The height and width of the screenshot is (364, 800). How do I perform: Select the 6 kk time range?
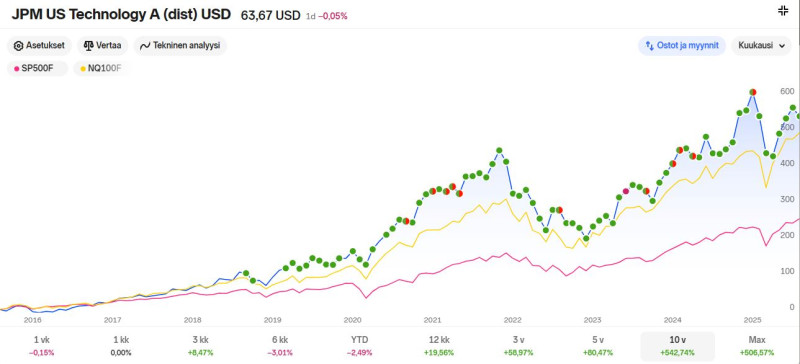[x=280, y=346]
